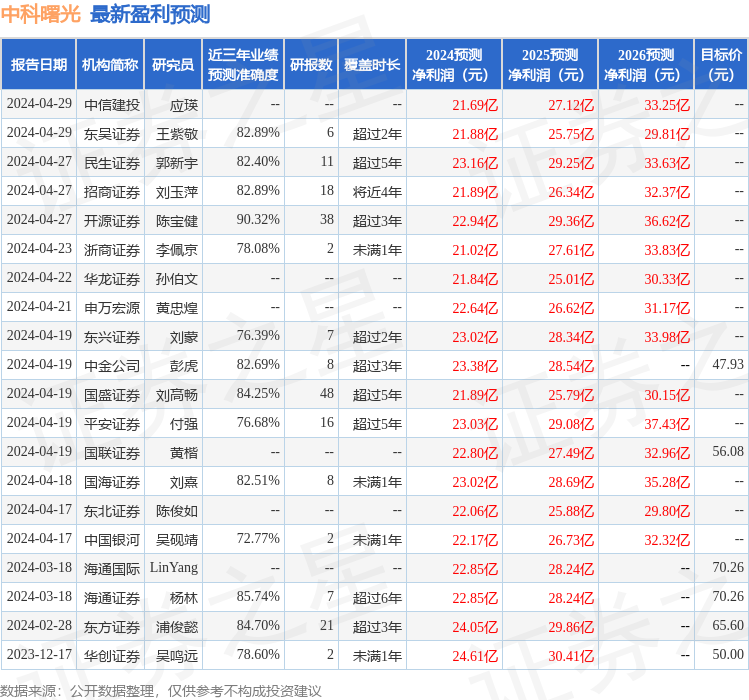Select the 覆盖时长 column header
Screen dimensions: 749x700
pos(372,65)
